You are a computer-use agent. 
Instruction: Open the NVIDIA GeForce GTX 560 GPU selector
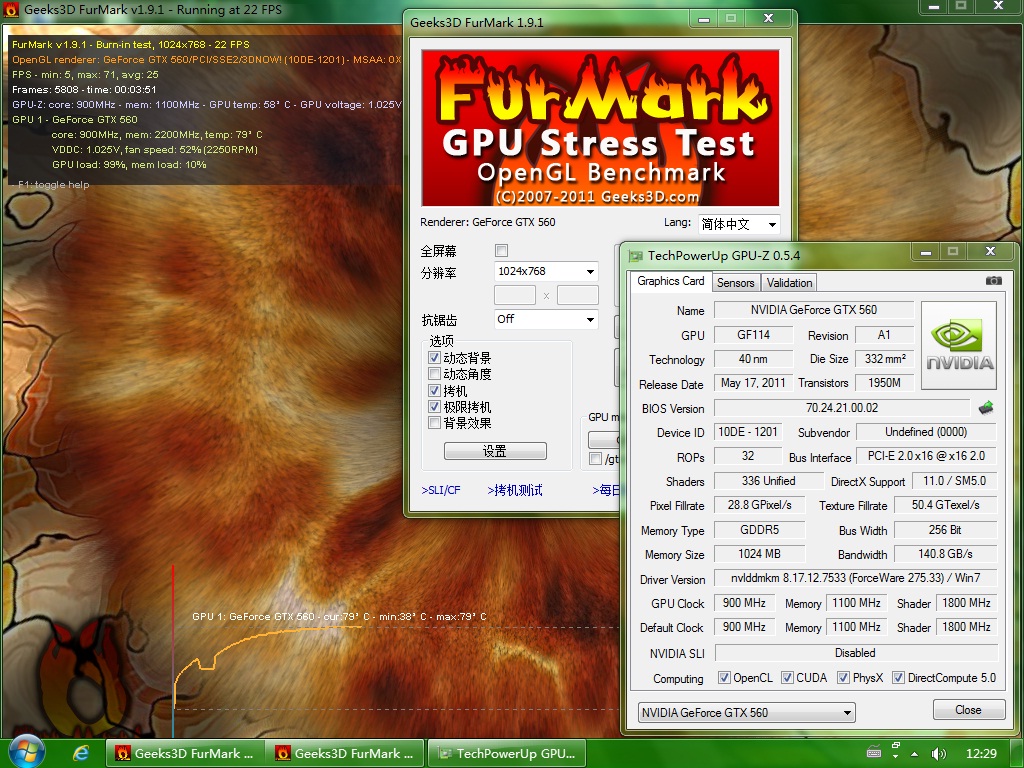746,713
